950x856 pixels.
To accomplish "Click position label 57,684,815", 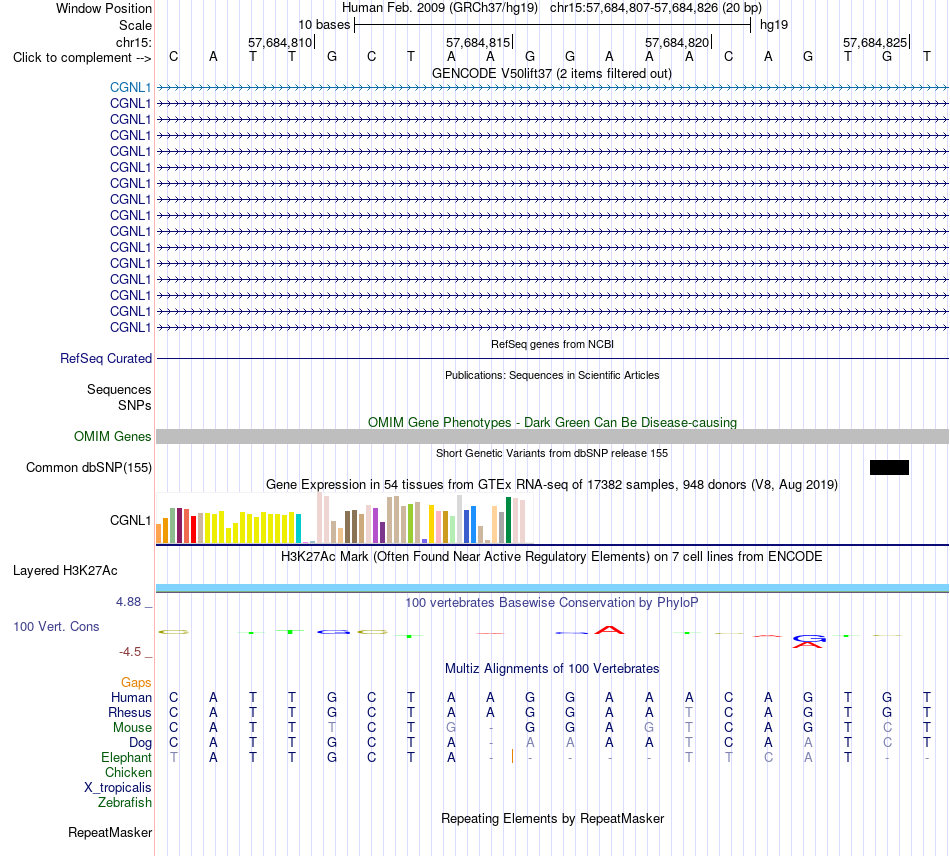I will tap(478, 42).
